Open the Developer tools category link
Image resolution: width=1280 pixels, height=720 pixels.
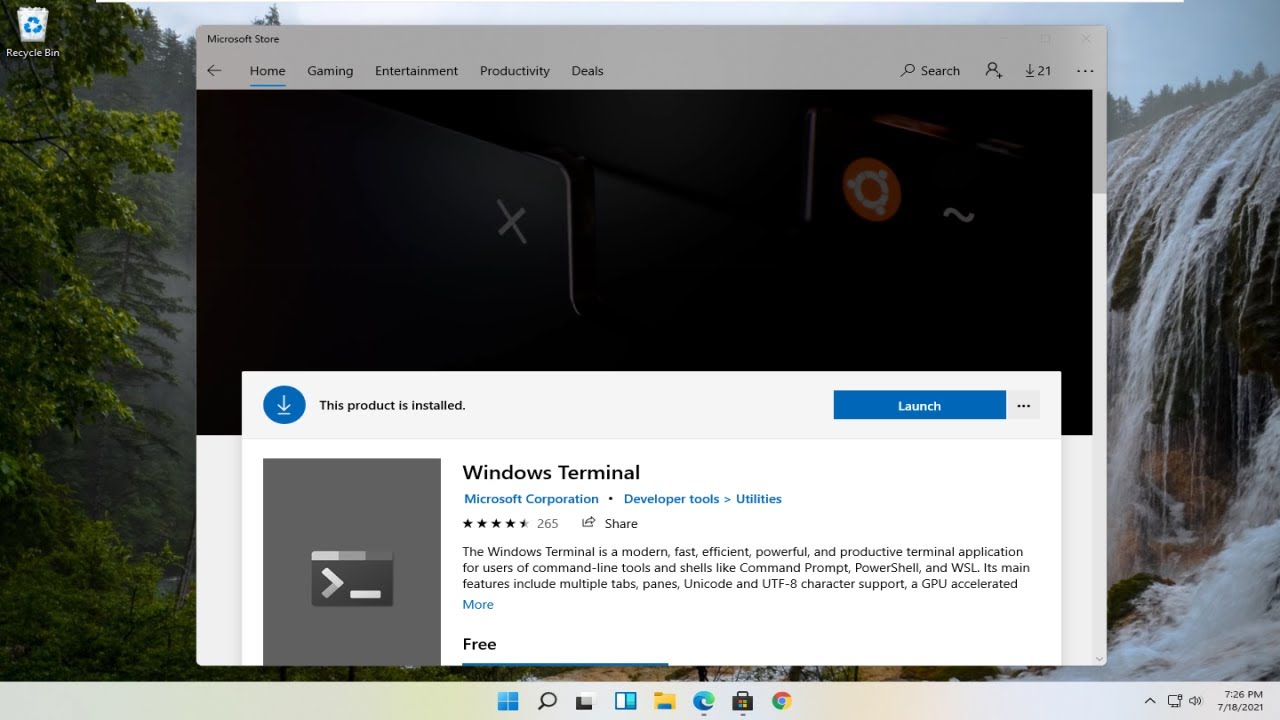(x=671, y=499)
